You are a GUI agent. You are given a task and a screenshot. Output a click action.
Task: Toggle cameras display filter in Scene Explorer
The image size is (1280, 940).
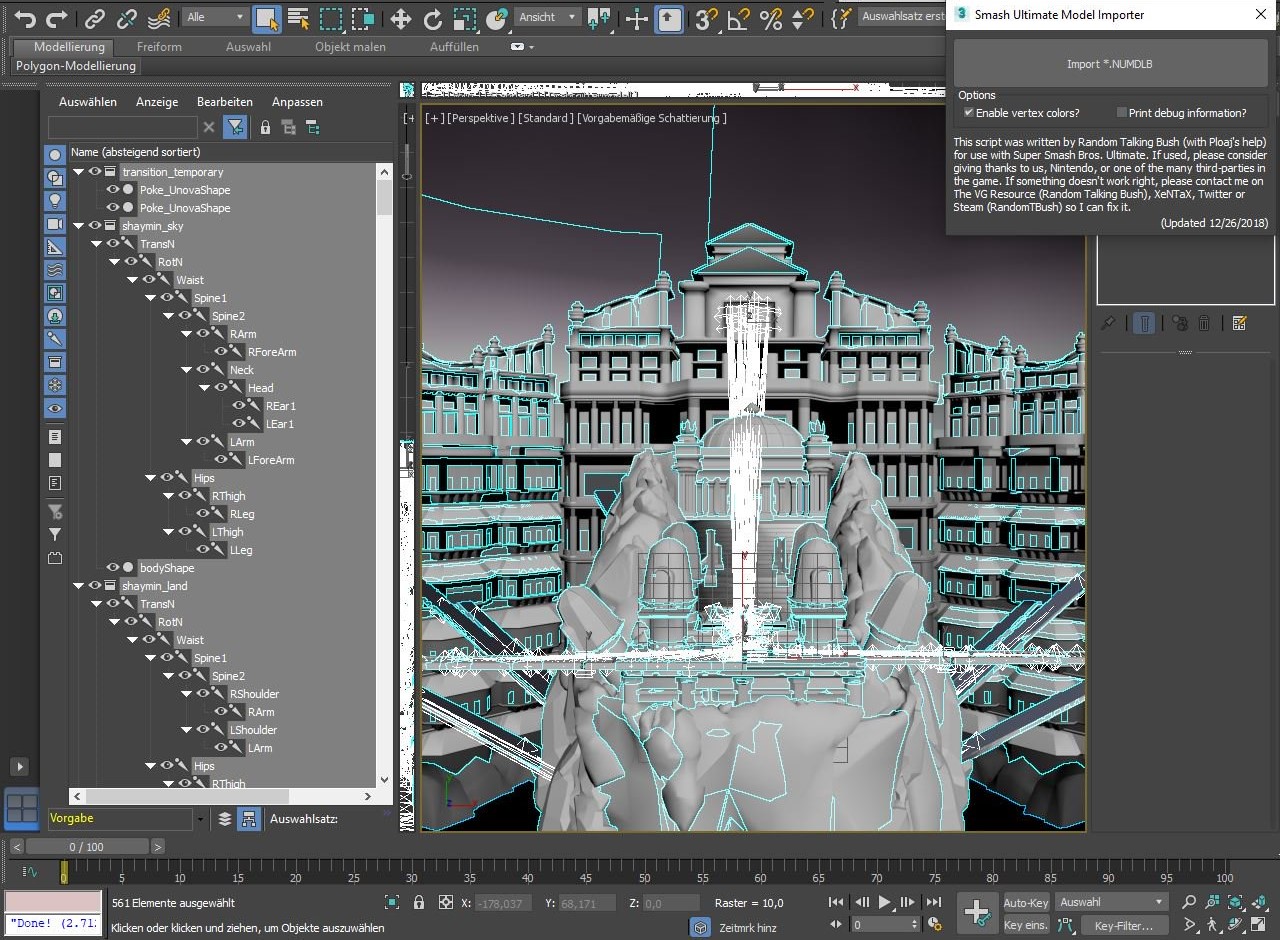coord(55,224)
